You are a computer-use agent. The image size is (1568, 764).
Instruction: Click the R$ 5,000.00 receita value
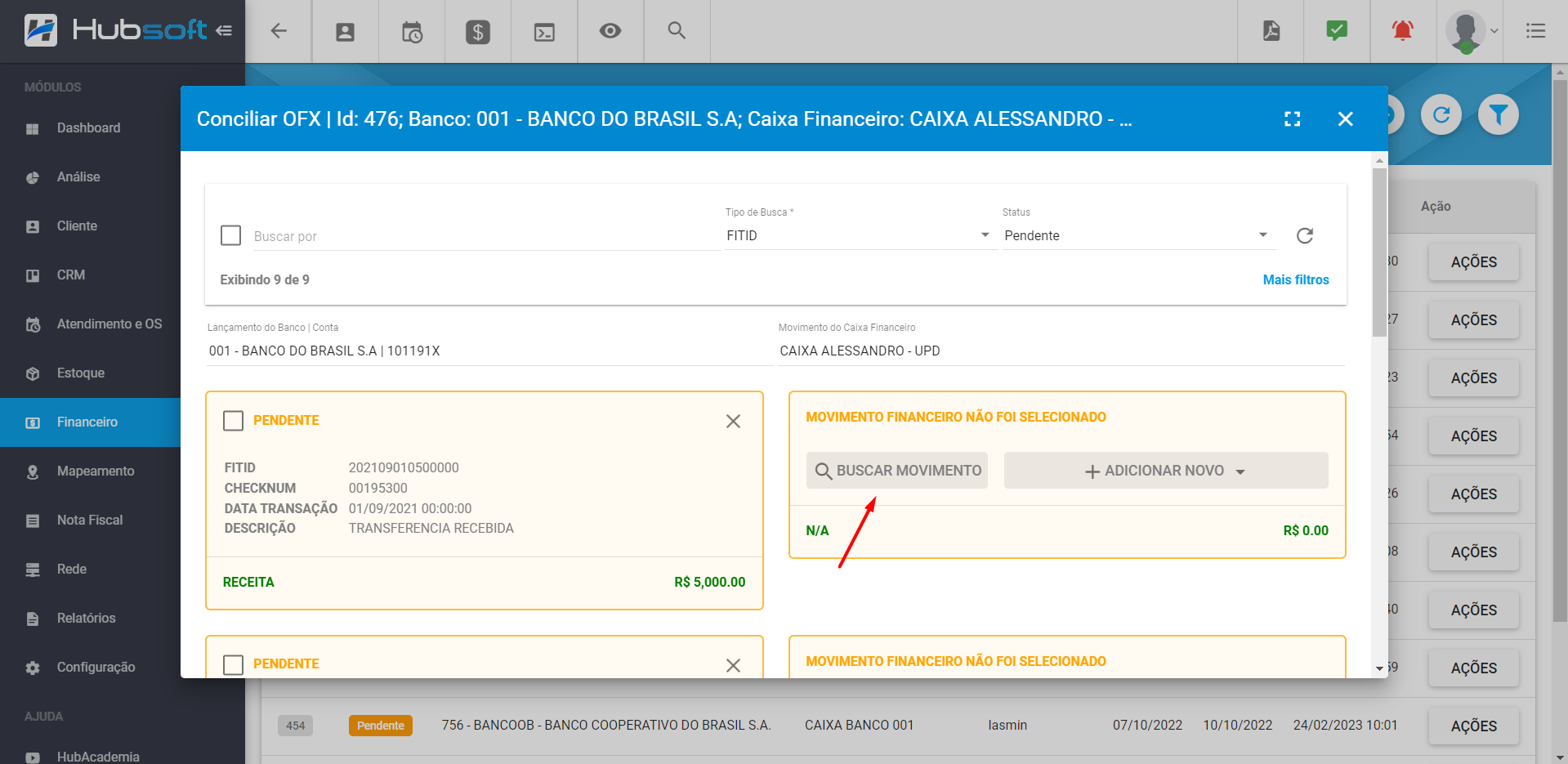(710, 582)
